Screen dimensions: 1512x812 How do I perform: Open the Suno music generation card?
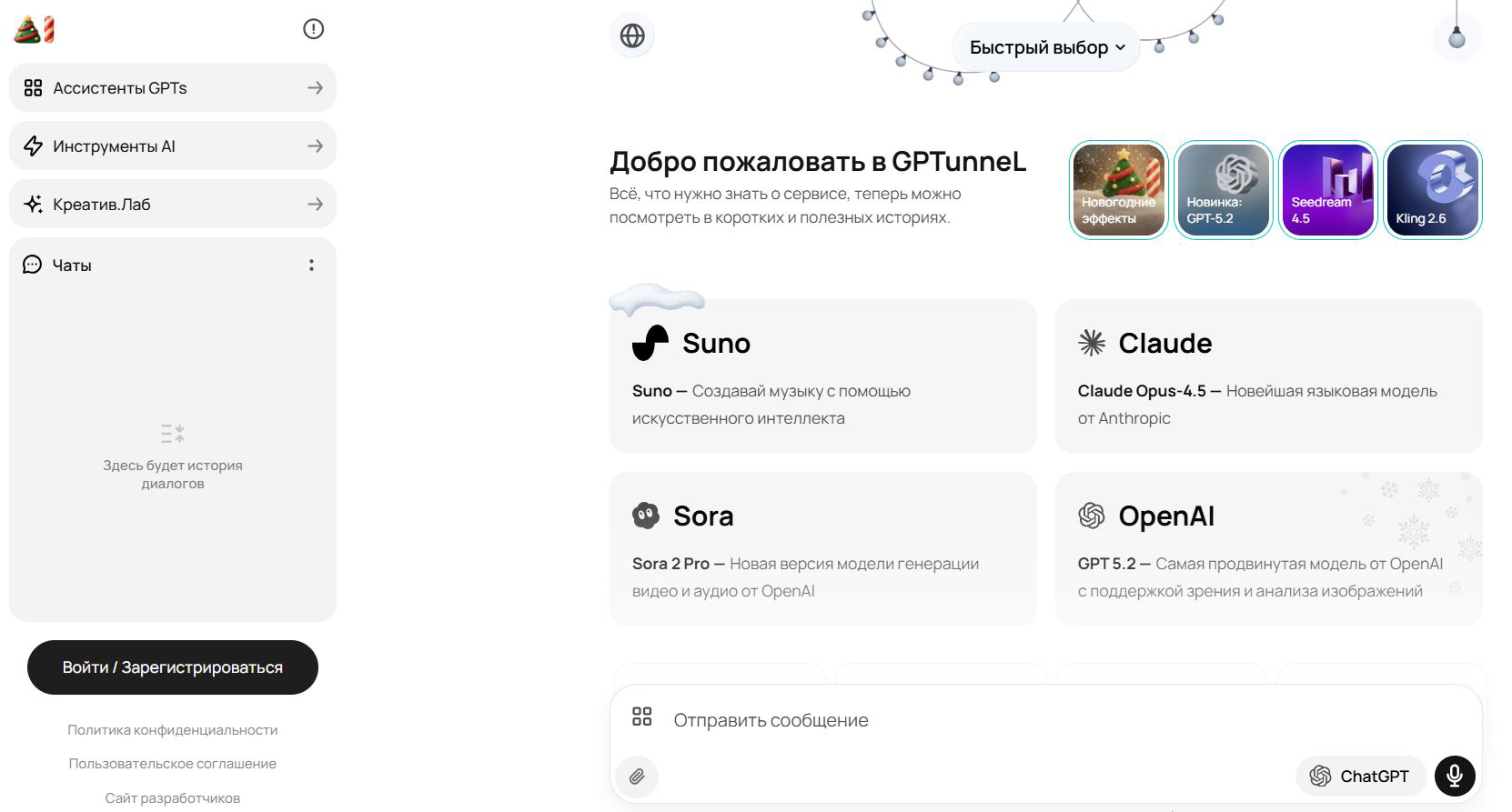[823, 376]
